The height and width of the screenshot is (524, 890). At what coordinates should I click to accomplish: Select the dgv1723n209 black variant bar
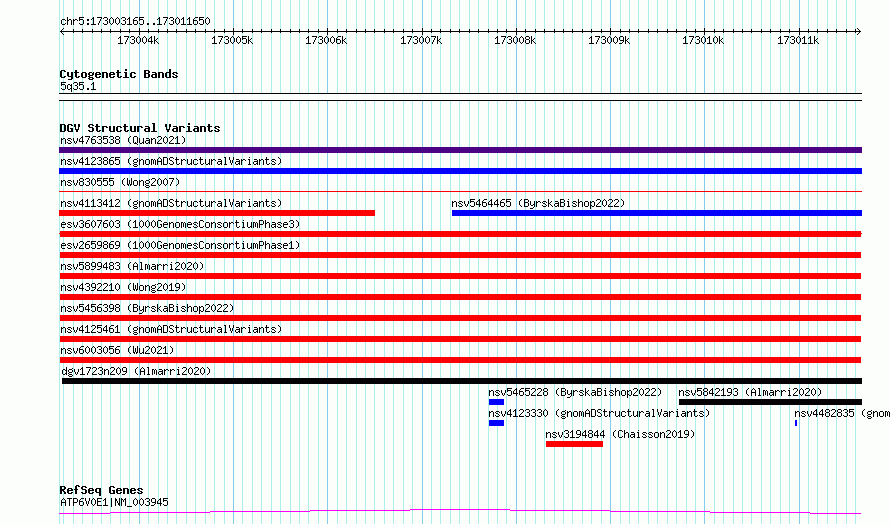[461, 381]
